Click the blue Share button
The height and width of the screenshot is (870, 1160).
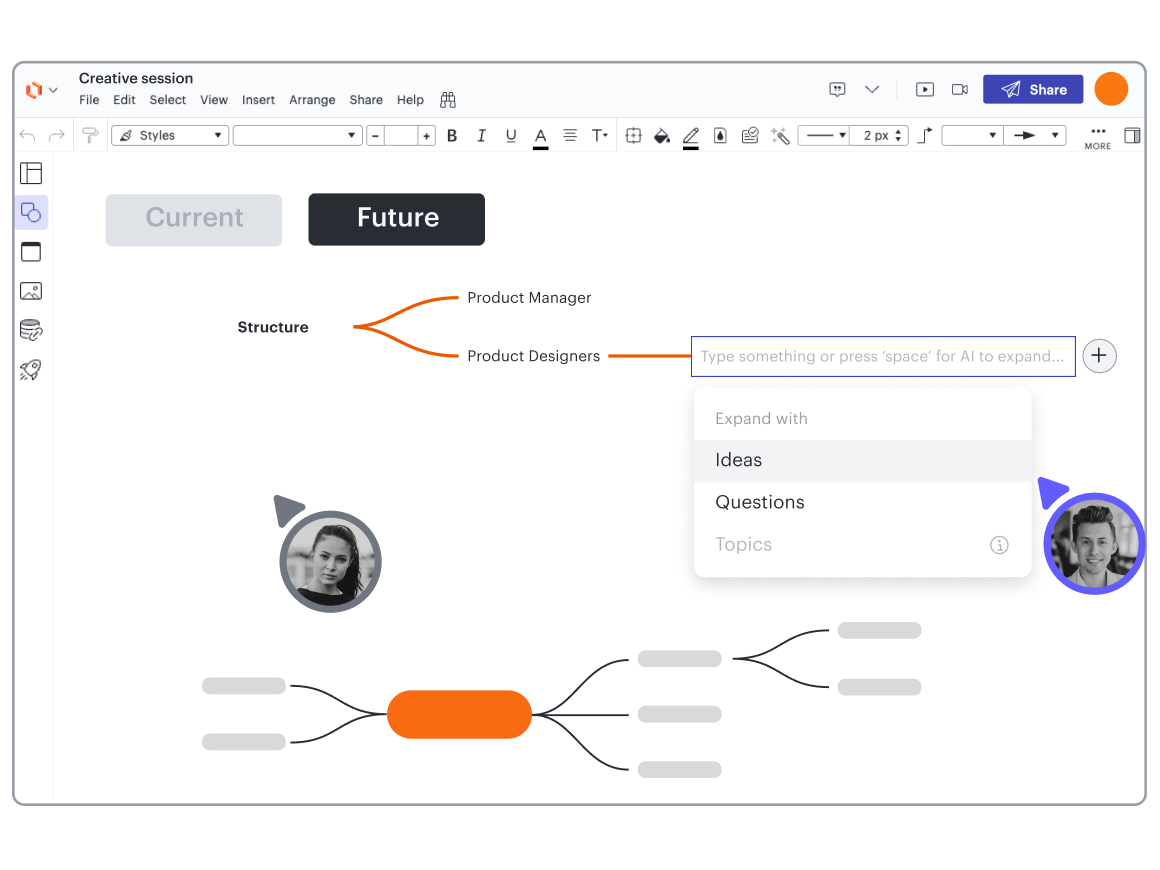click(x=1033, y=90)
